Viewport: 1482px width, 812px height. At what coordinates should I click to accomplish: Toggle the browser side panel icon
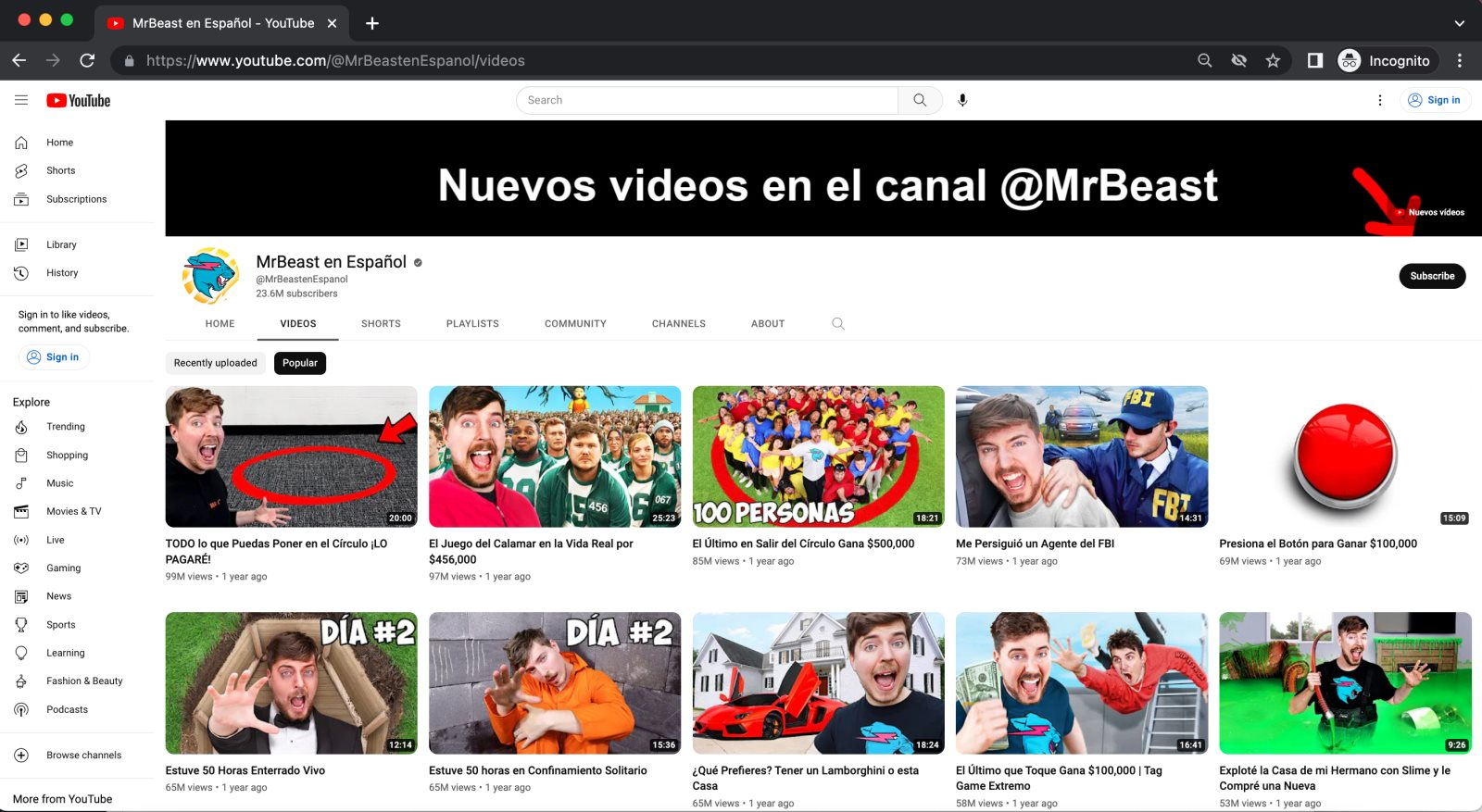point(1314,60)
